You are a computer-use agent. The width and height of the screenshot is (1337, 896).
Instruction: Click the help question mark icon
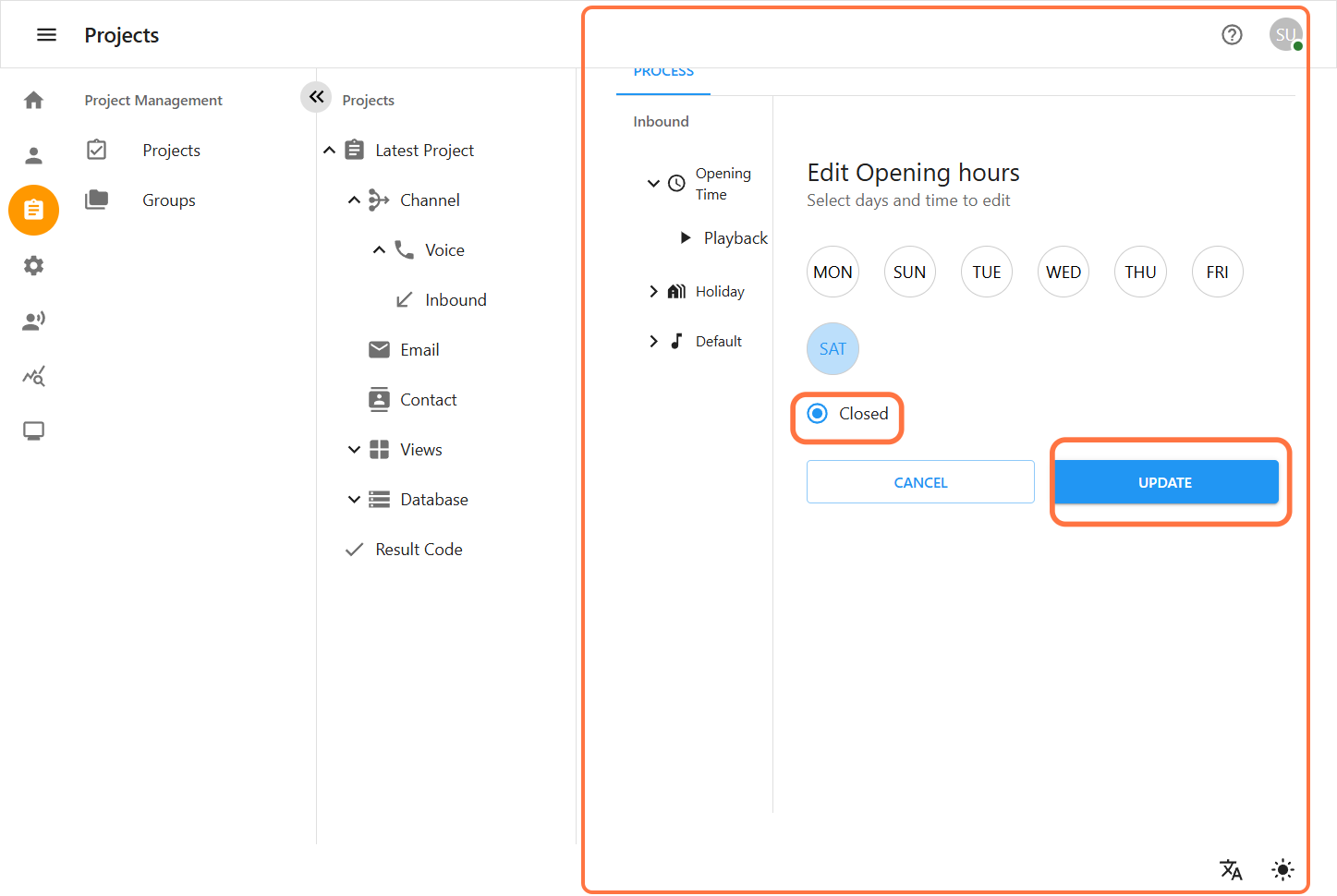point(1232,35)
